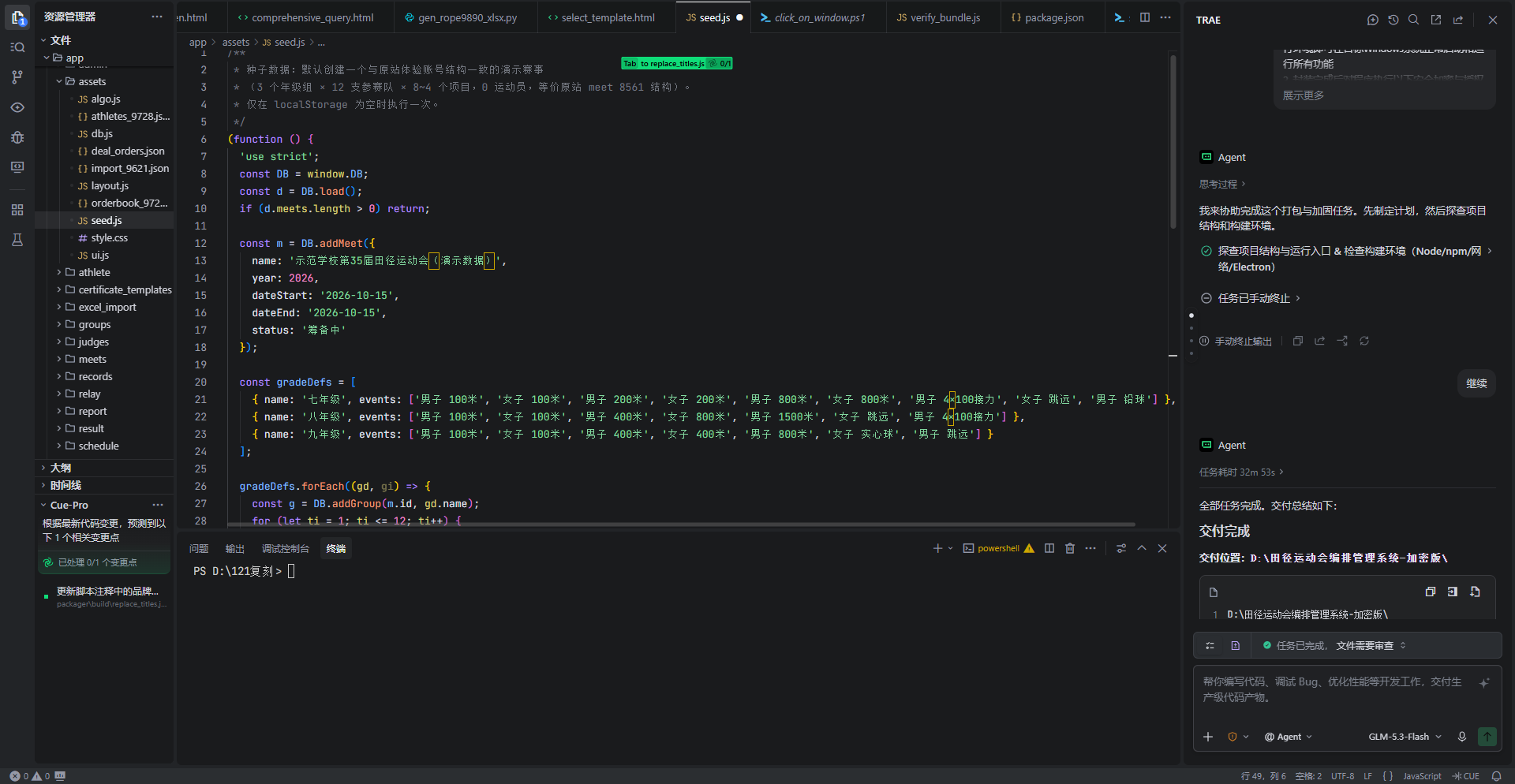The height and width of the screenshot is (784, 1515).
Task: Click the sparkle prompt-optimize icon in chat input
Action: 1484,683
